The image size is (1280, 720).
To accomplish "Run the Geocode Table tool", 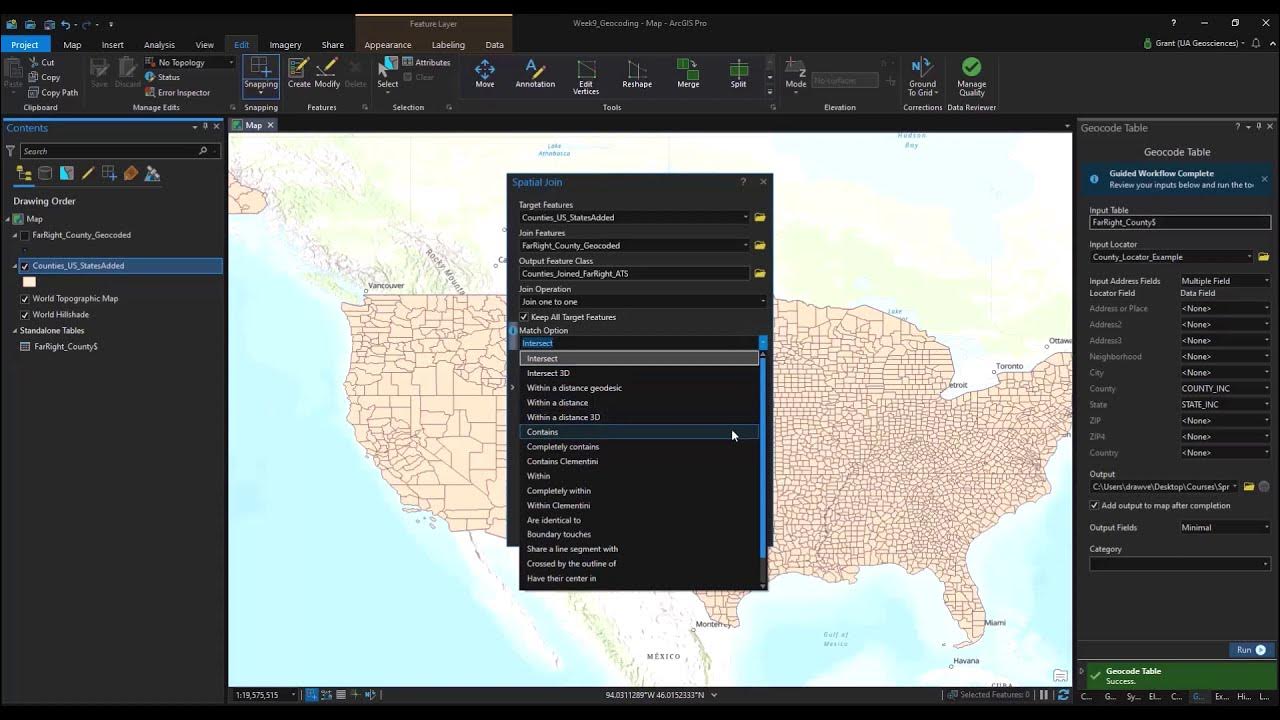I will pos(1250,650).
